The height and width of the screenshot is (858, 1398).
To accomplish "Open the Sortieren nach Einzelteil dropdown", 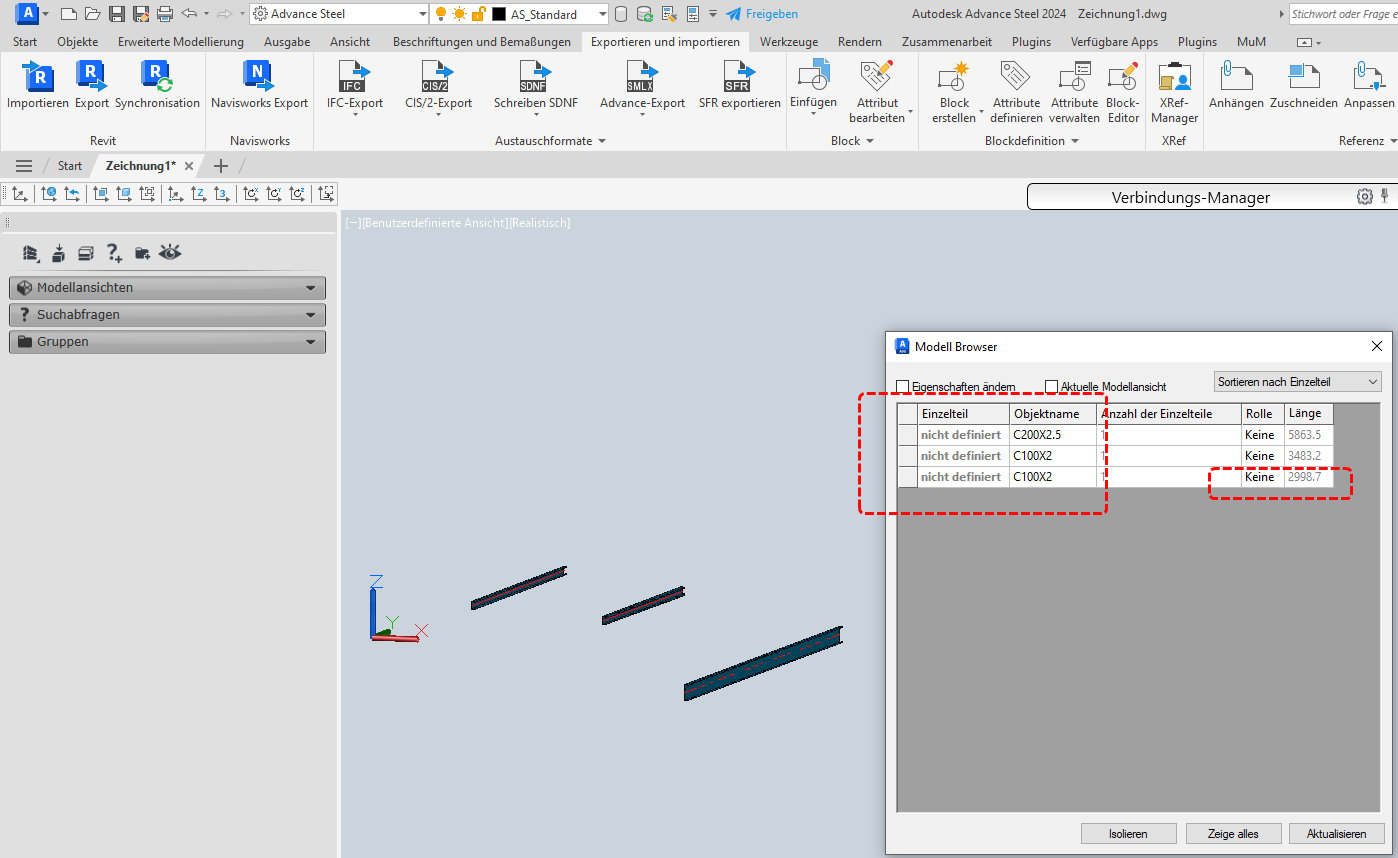I will (1297, 381).
